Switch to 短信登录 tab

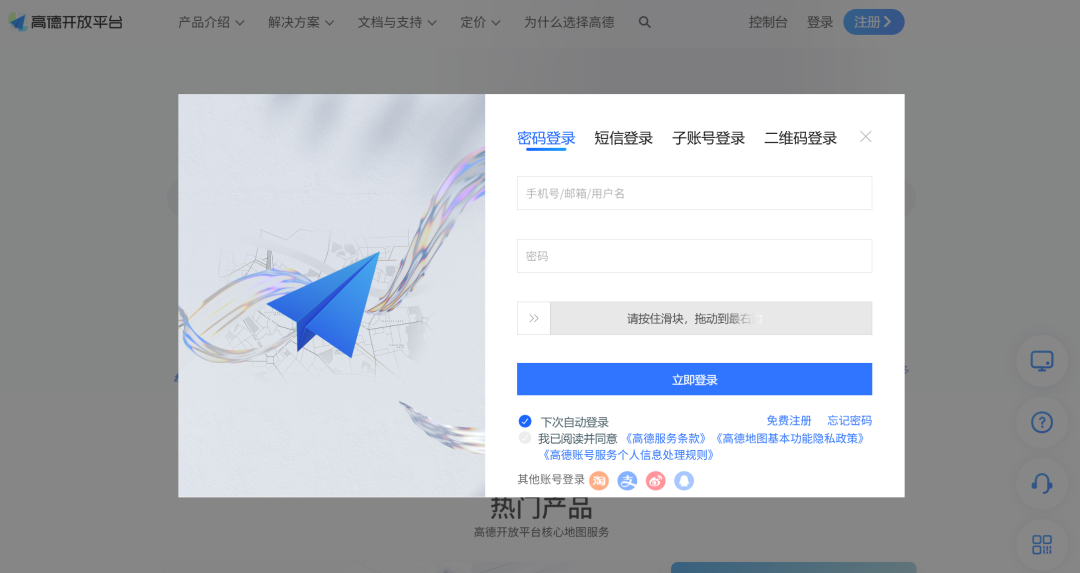point(623,138)
